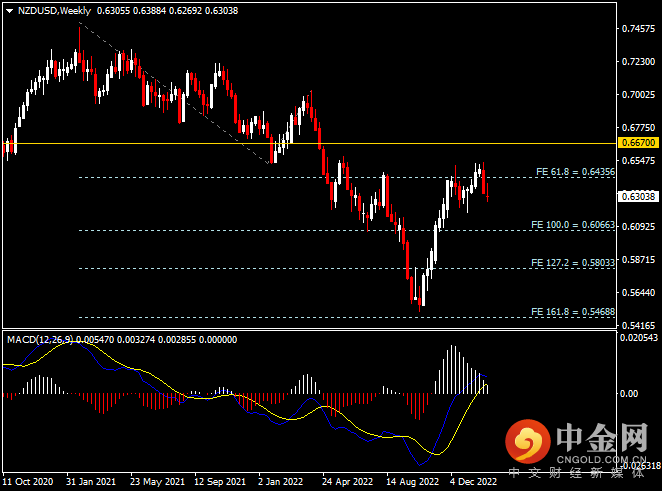Click the 4 Dec 2022 date marker
The height and width of the screenshot is (491, 662).
click(472, 479)
